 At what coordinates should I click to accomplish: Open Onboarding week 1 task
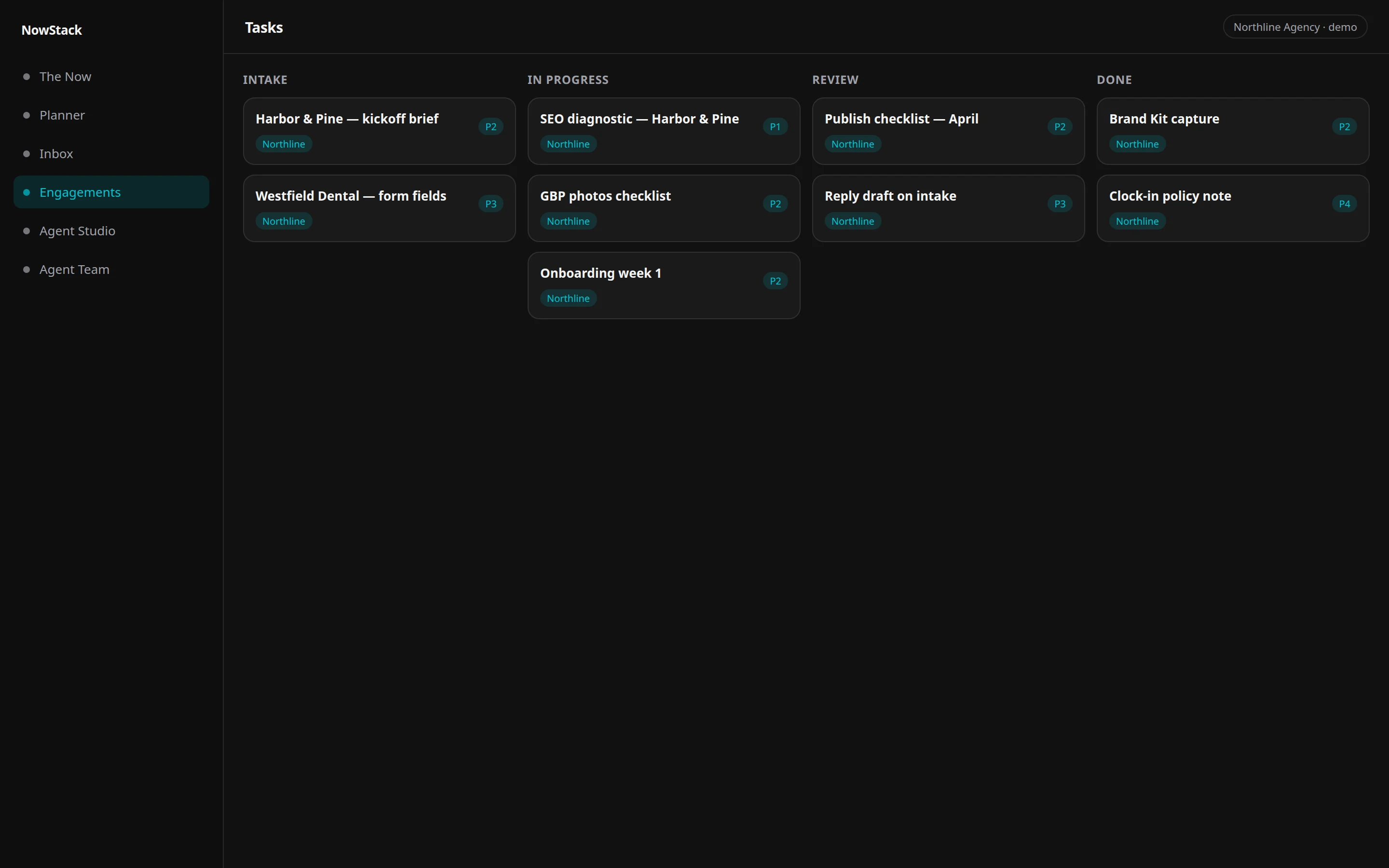point(664,285)
